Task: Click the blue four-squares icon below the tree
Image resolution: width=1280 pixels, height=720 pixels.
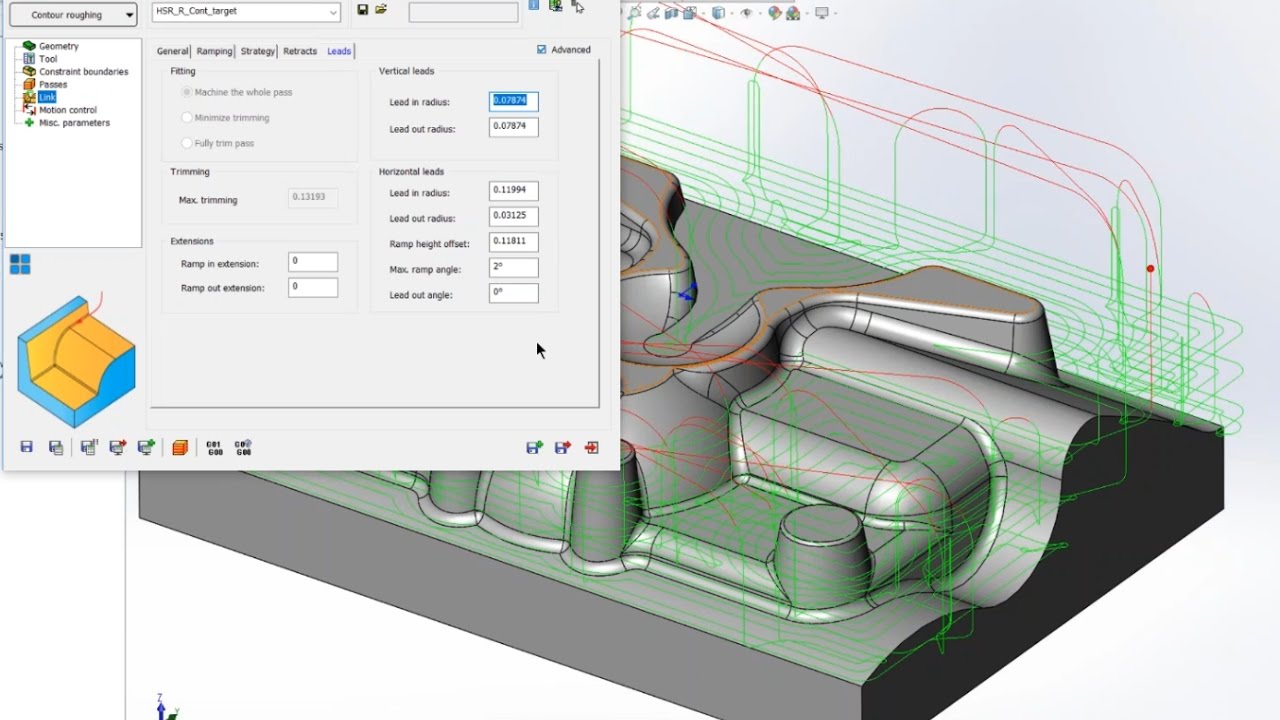Action: (20, 264)
